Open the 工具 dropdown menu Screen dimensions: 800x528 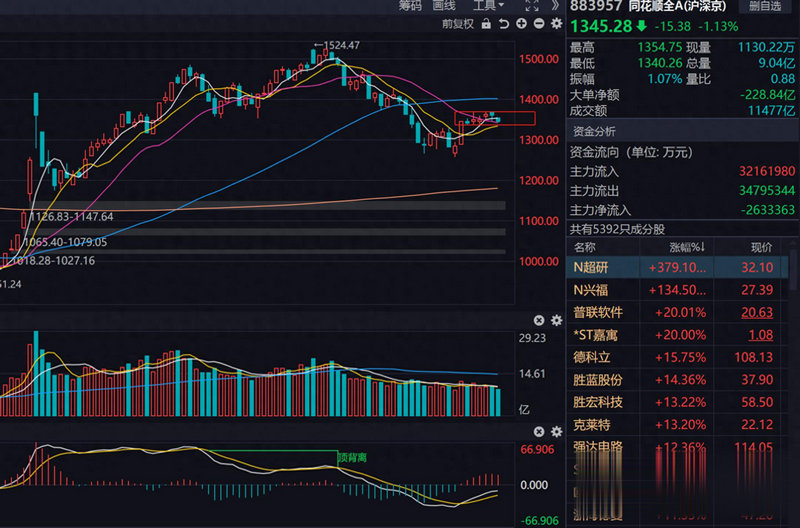click(x=488, y=6)
